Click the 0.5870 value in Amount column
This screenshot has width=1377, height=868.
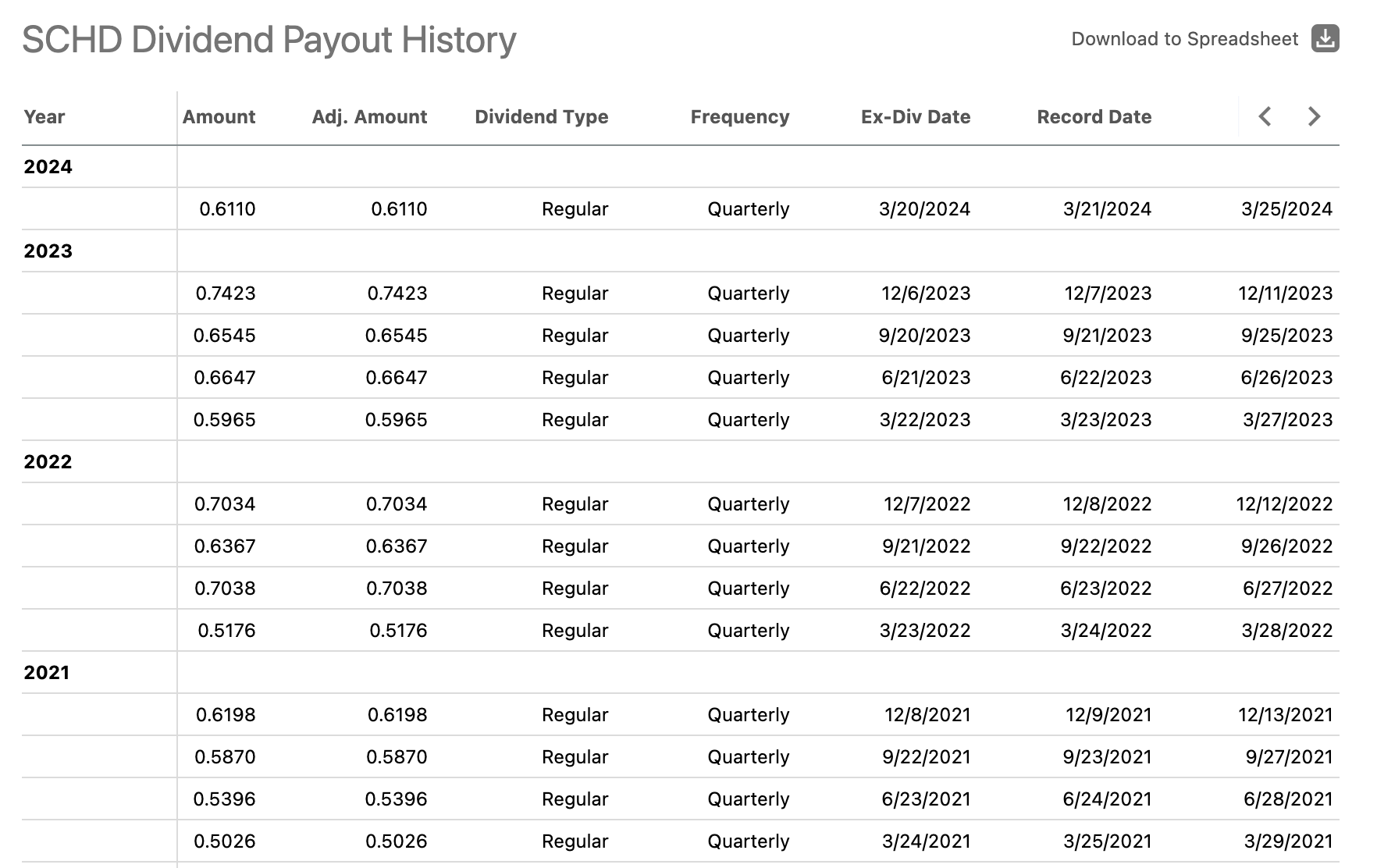coord(225,757)
